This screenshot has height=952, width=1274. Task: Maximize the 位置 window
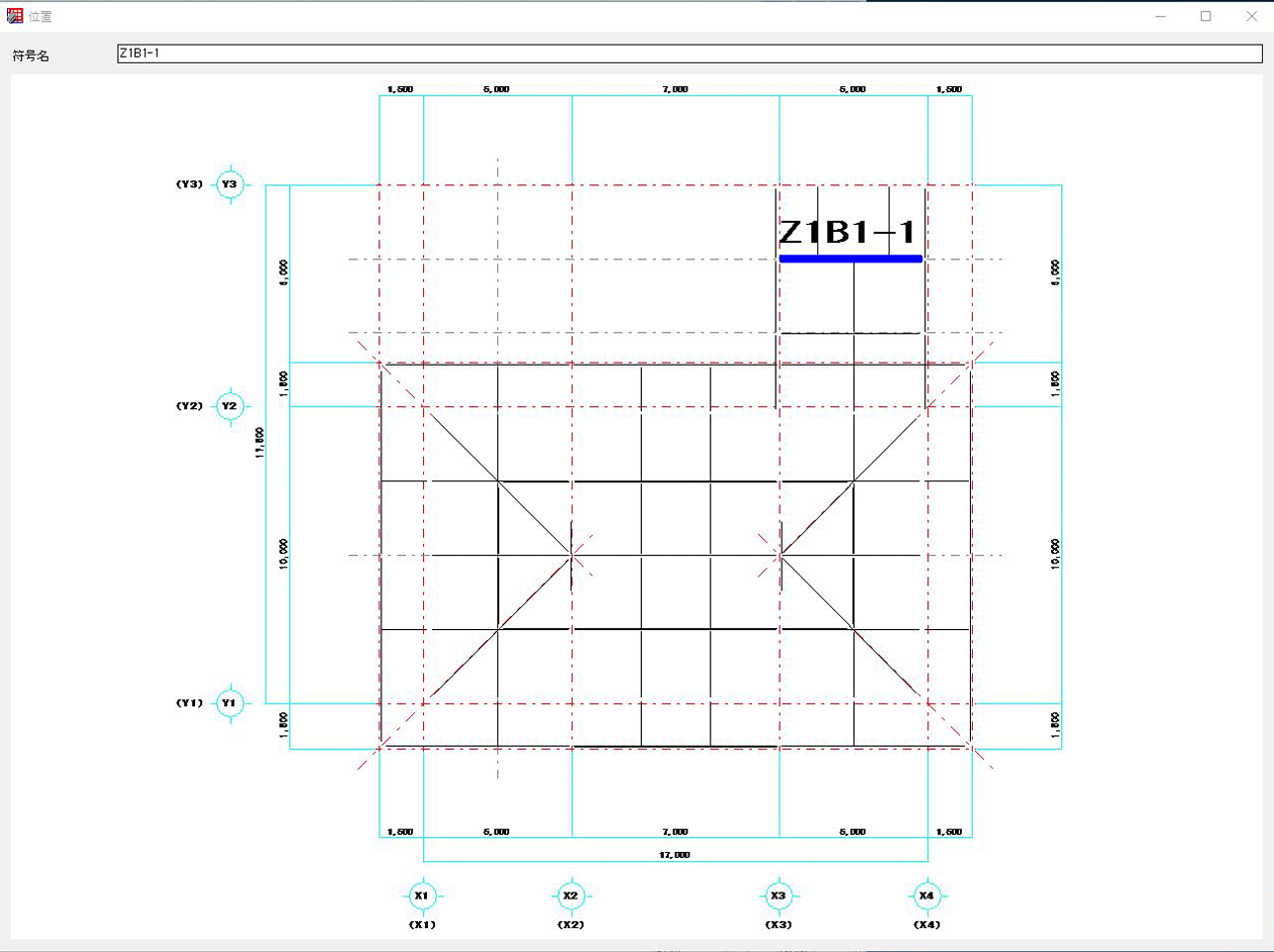click(x=1206, y=16)
